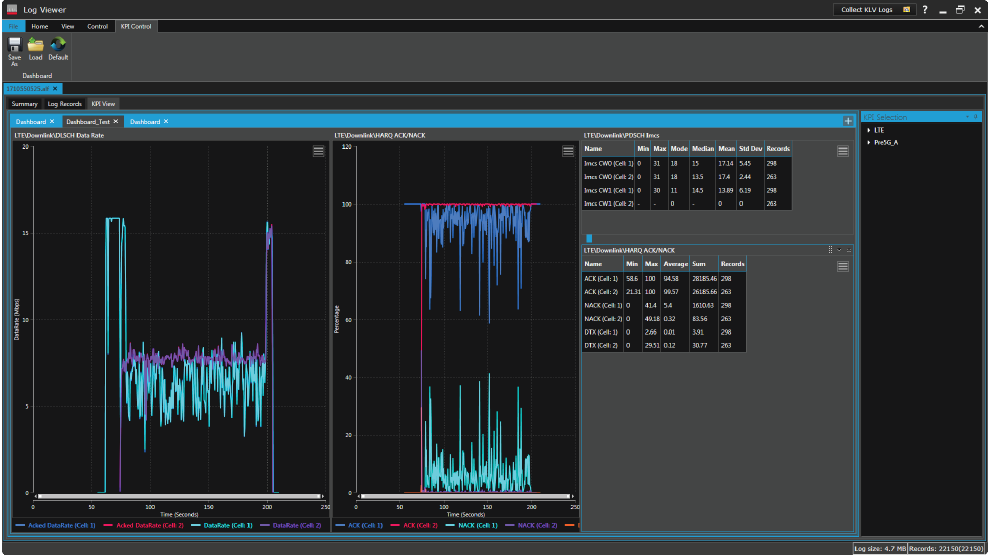Click the Save As dashboard icon
Viewport: 991px width, 559px height.
[14, 46]
